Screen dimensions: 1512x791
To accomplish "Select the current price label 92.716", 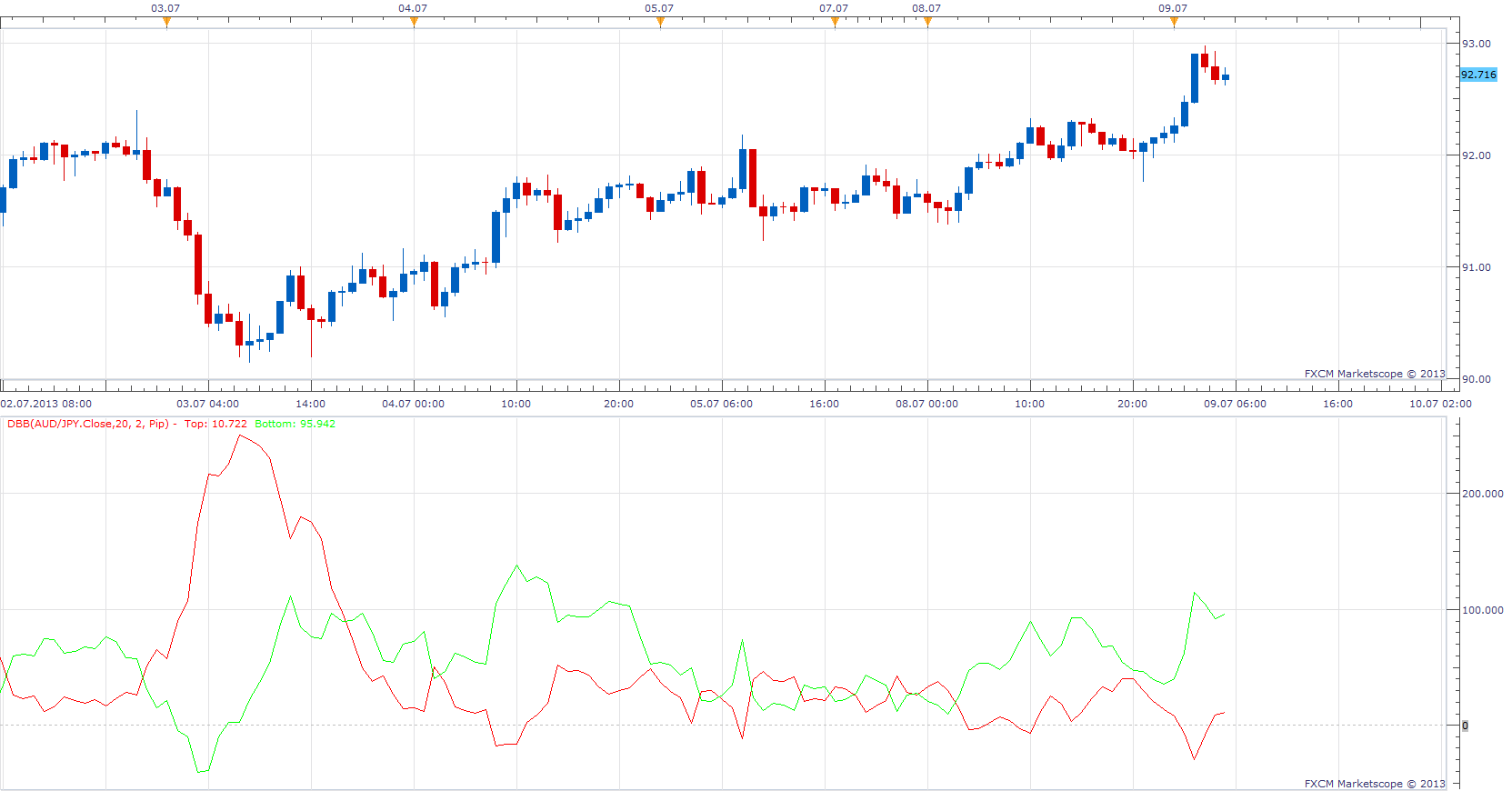I will tap(1478, 75).
